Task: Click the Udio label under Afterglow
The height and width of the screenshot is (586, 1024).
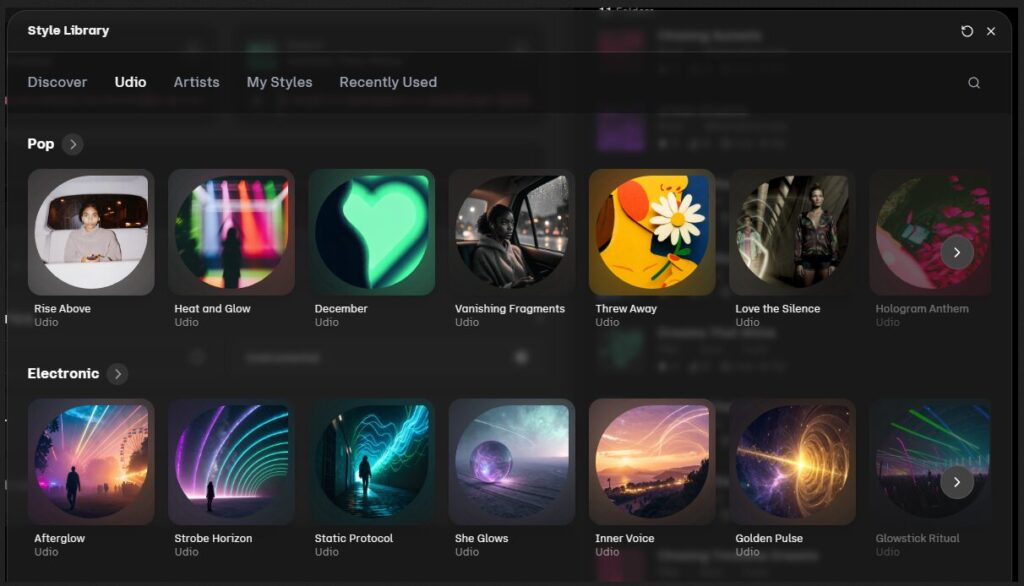Action: click(x=46, y=552)
